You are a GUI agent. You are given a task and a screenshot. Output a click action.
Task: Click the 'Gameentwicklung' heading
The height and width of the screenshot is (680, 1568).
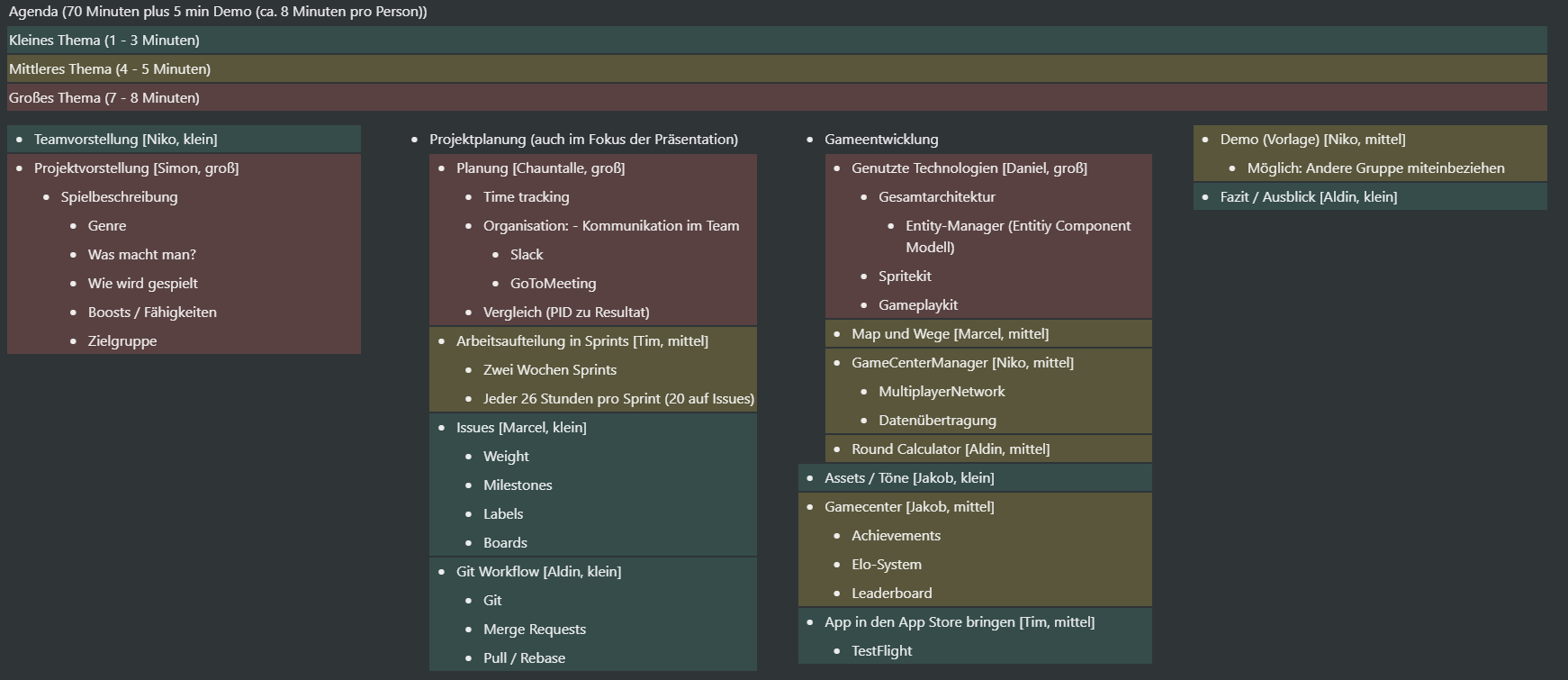point(881,140)
